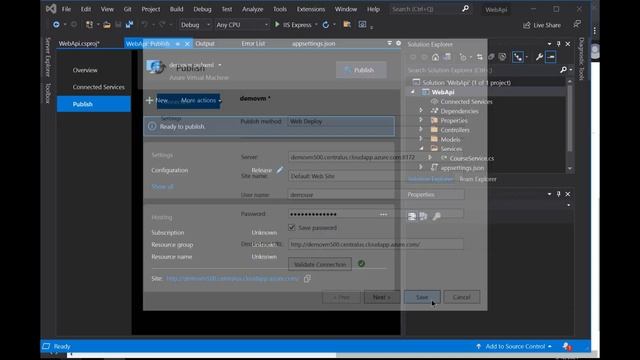This screenshot has height=360, width=640.
Task: Open the Any CPU platform dropdown
Action: pyautogui.click(x=242, y=25)
